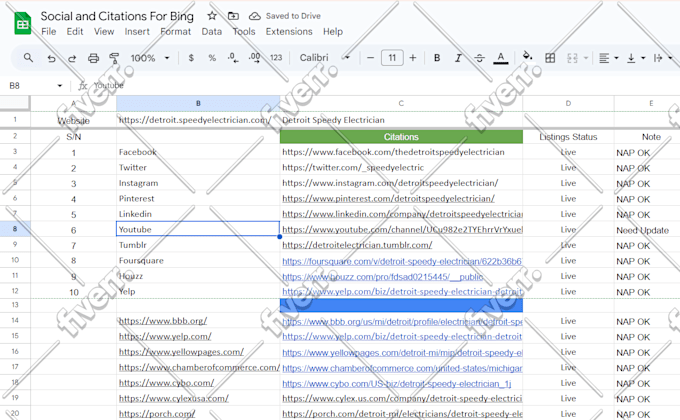Expand the merge cells dropdown arrow
Viewport: 680px width, 420px height.
pos(586,58)
